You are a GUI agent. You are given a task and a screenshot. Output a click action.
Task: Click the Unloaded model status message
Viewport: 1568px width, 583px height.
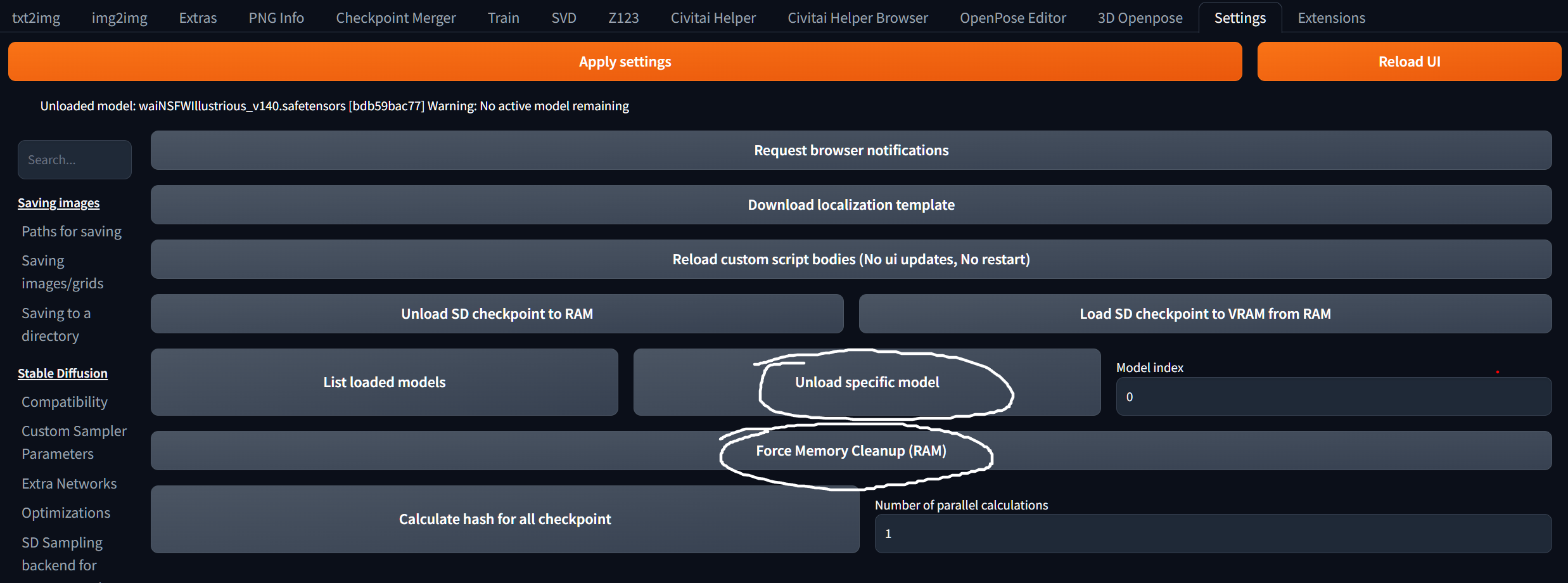(x=335, y=106)
